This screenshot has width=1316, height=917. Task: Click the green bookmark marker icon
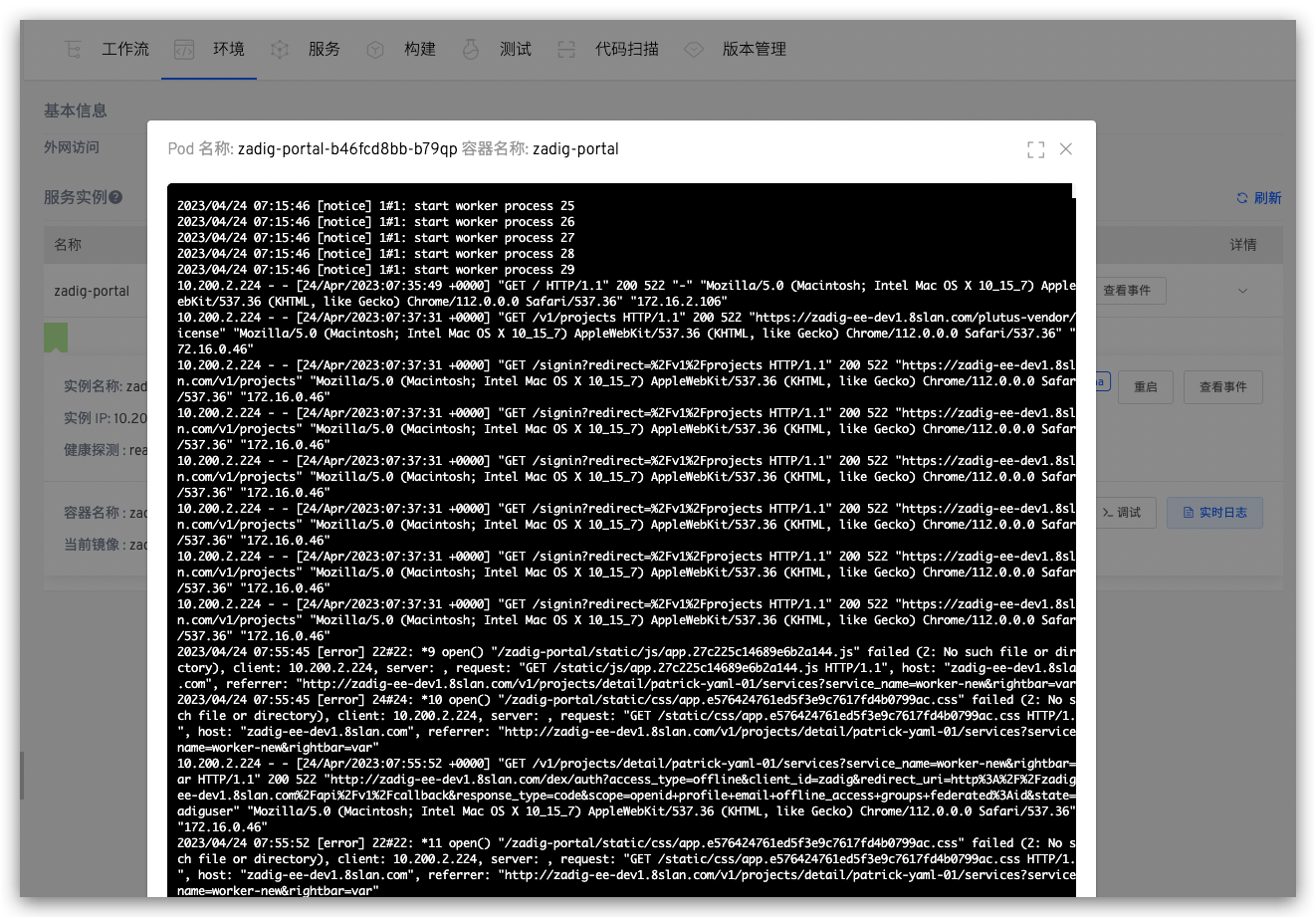tap(56, 338)
